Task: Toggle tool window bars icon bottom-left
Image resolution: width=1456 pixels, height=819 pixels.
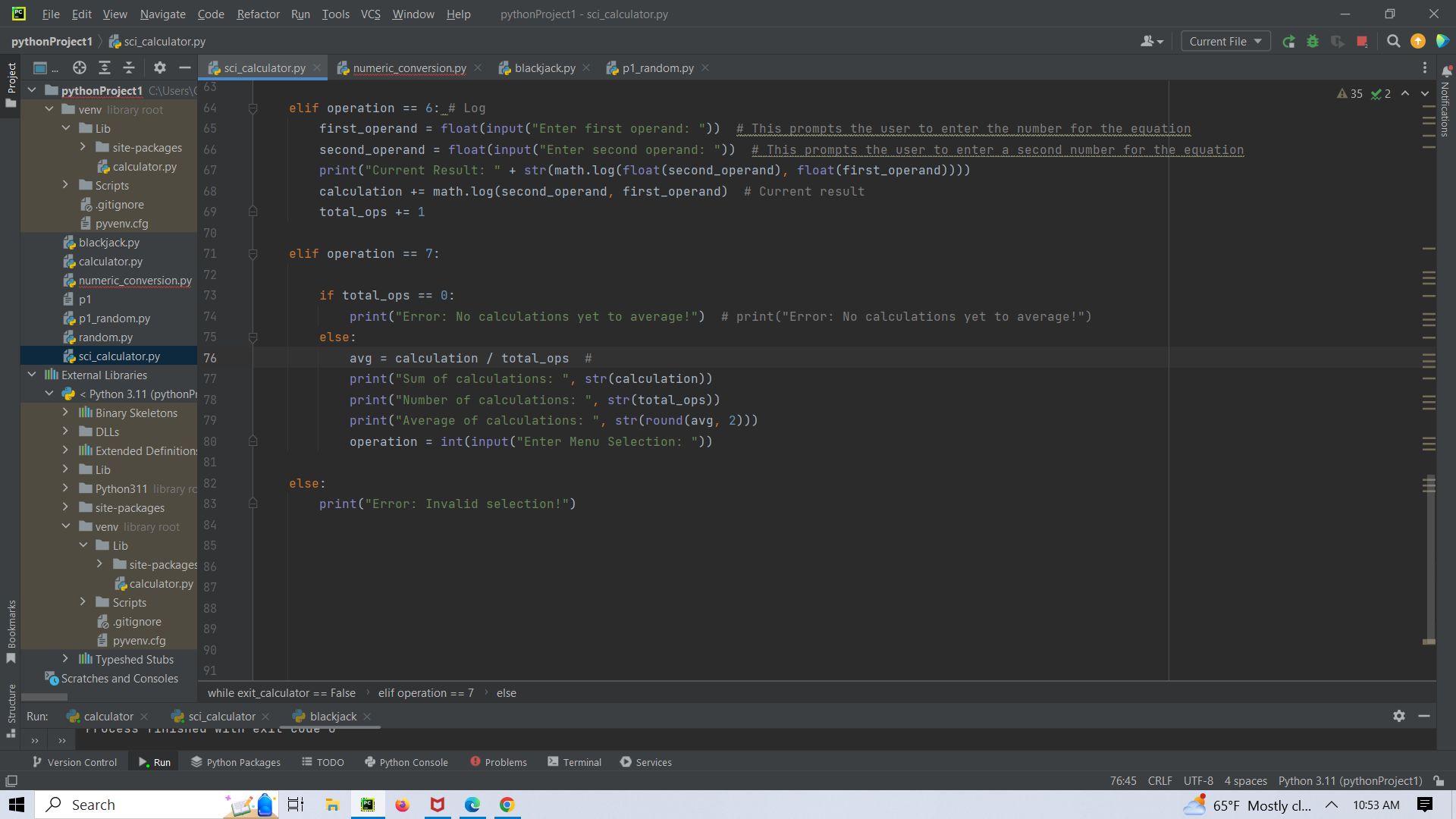Action: pyautogui.click(x=11, y=781)
